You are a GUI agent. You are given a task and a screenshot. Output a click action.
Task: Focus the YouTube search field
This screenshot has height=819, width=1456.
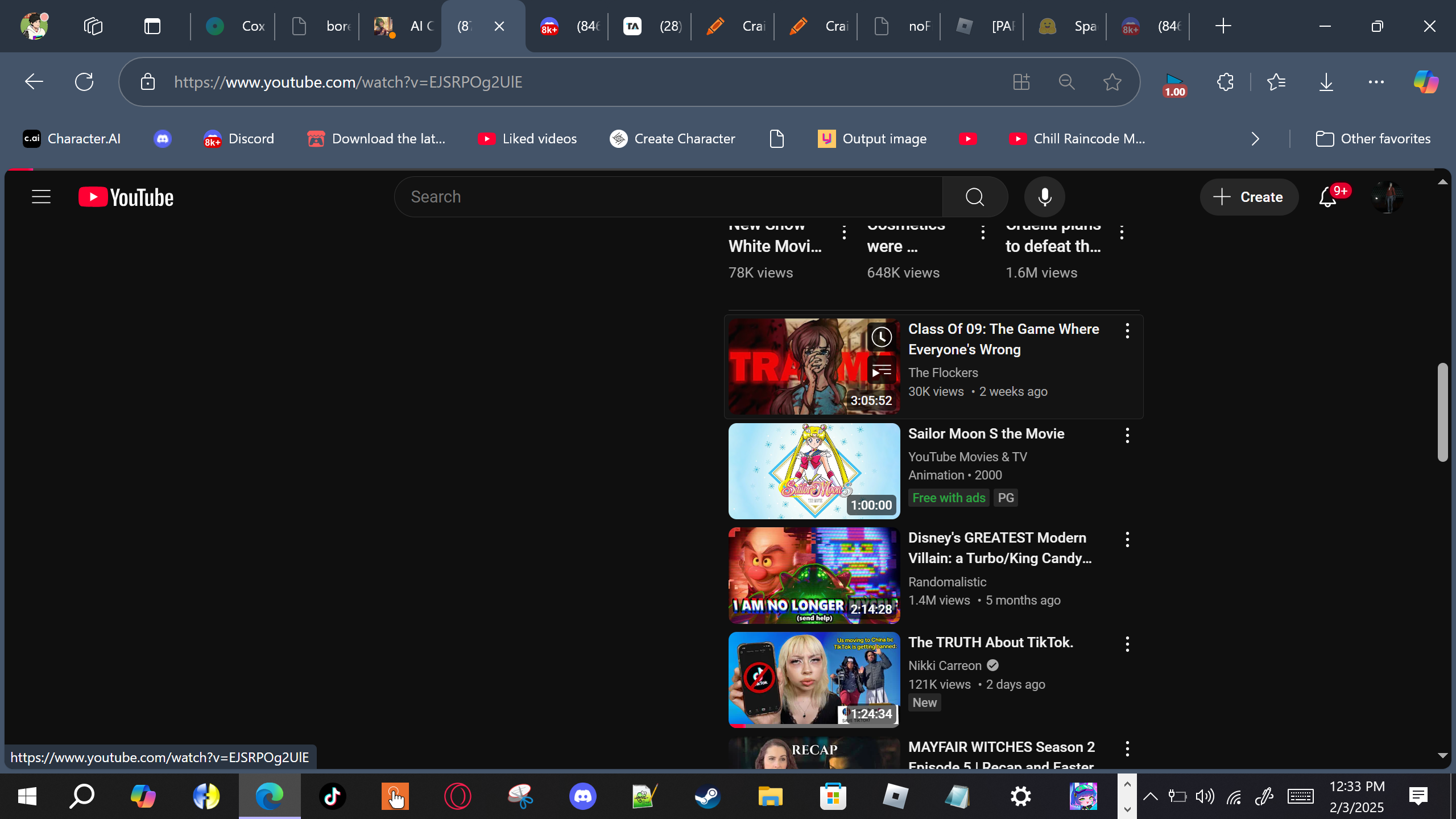(668, 197)
